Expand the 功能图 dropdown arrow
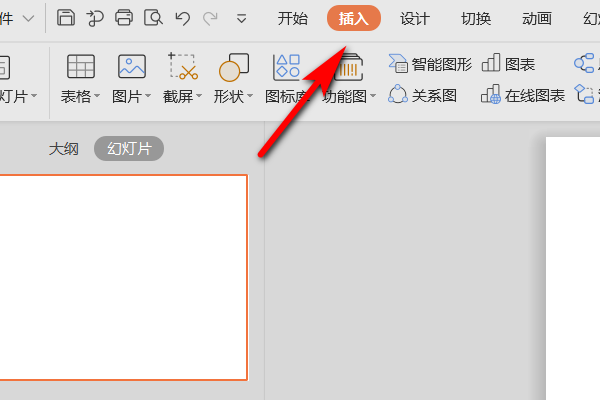 pos(373,96)
